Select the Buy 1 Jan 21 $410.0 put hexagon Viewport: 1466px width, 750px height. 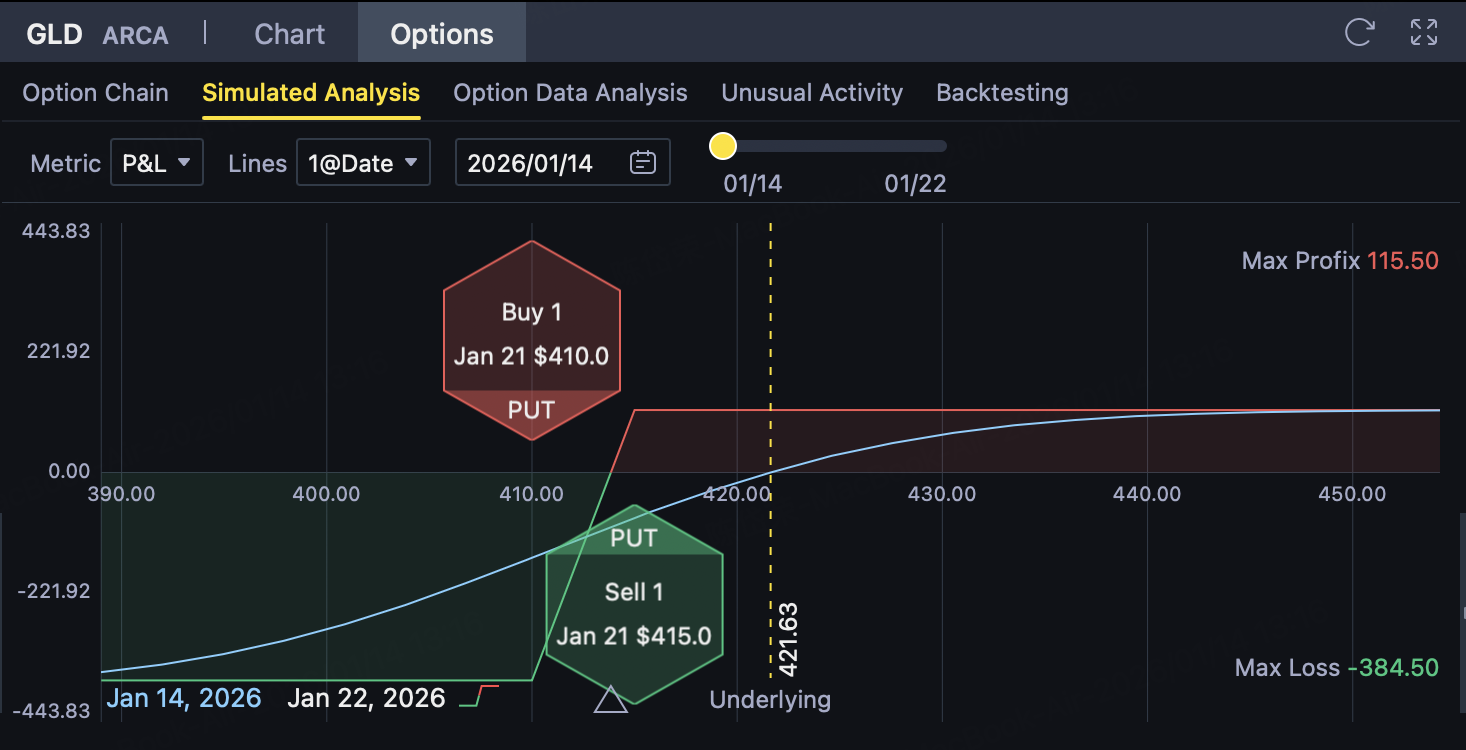tap(531, 340)
